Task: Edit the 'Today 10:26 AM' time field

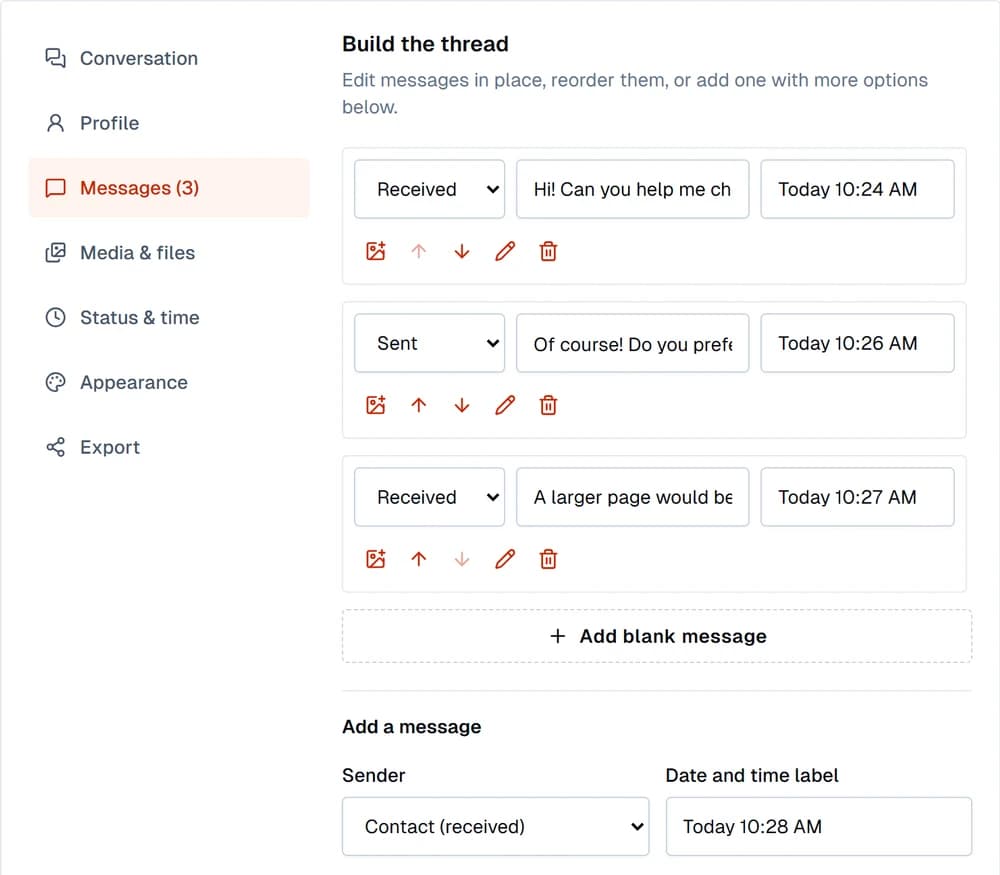Action: 857,343
